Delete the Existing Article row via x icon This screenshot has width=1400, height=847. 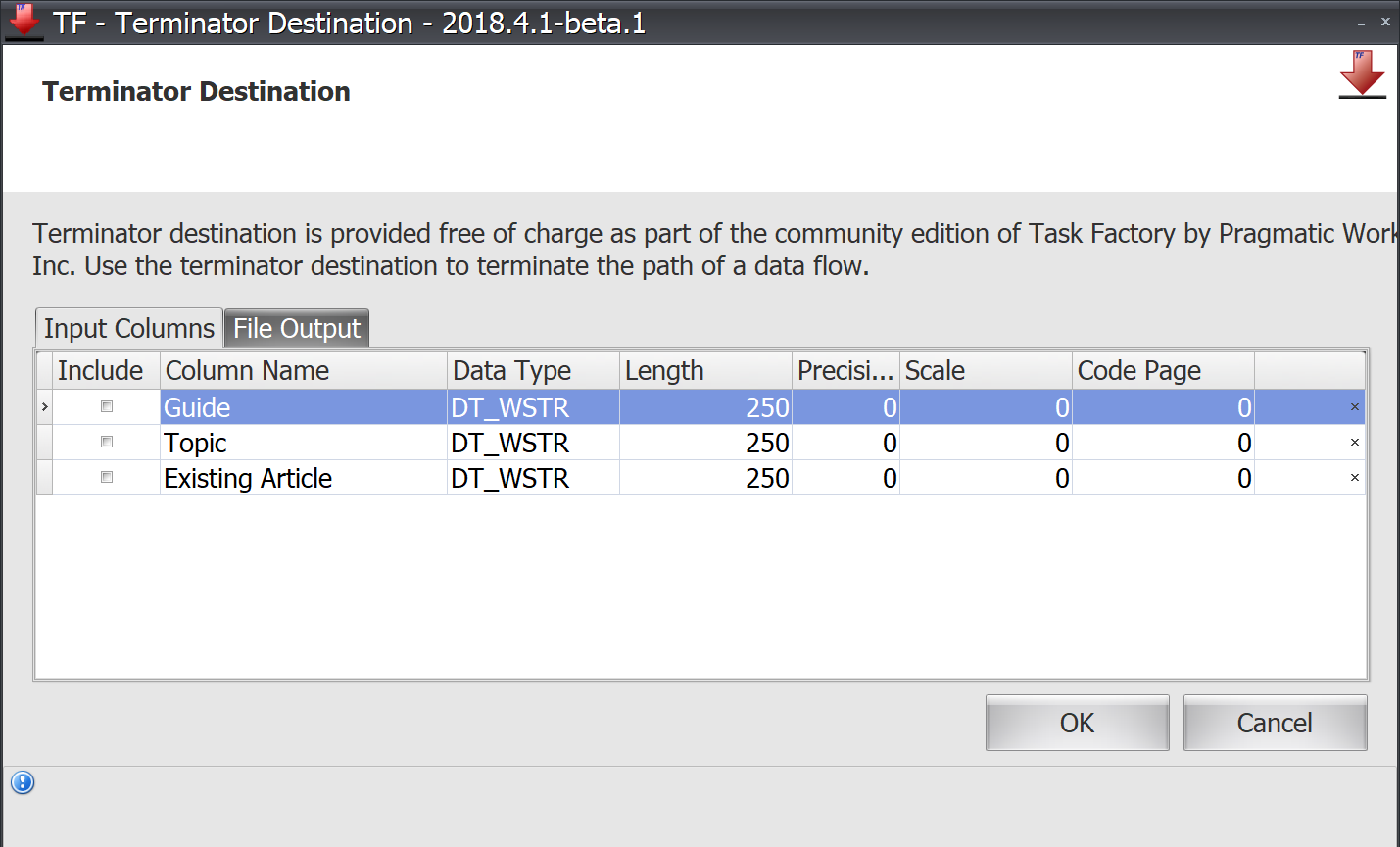pos(1355,478)
